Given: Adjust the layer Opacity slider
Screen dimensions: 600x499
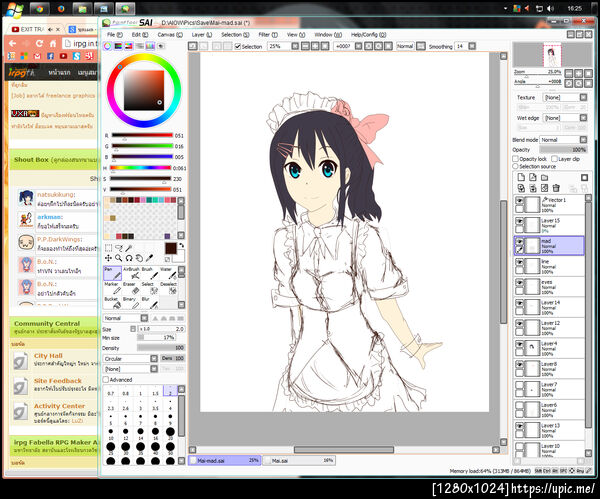Looking at the screenshot, I should (563, 150).
